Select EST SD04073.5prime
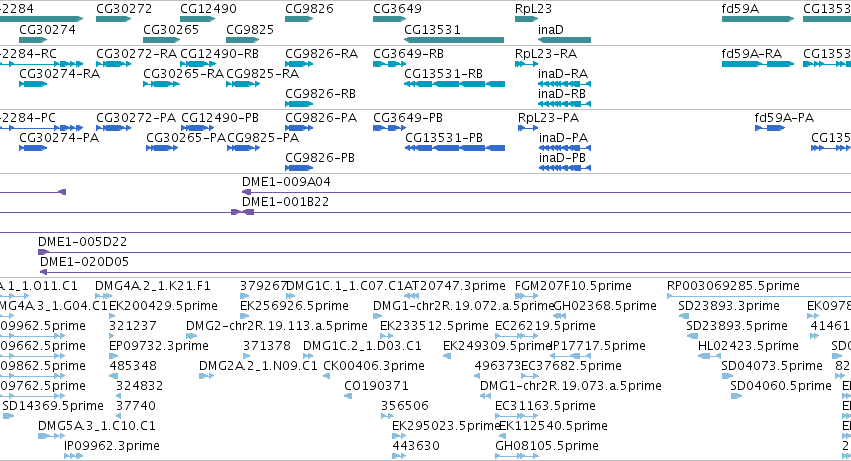The width and height of the screenshot is (851, 461). coord(772,367)
